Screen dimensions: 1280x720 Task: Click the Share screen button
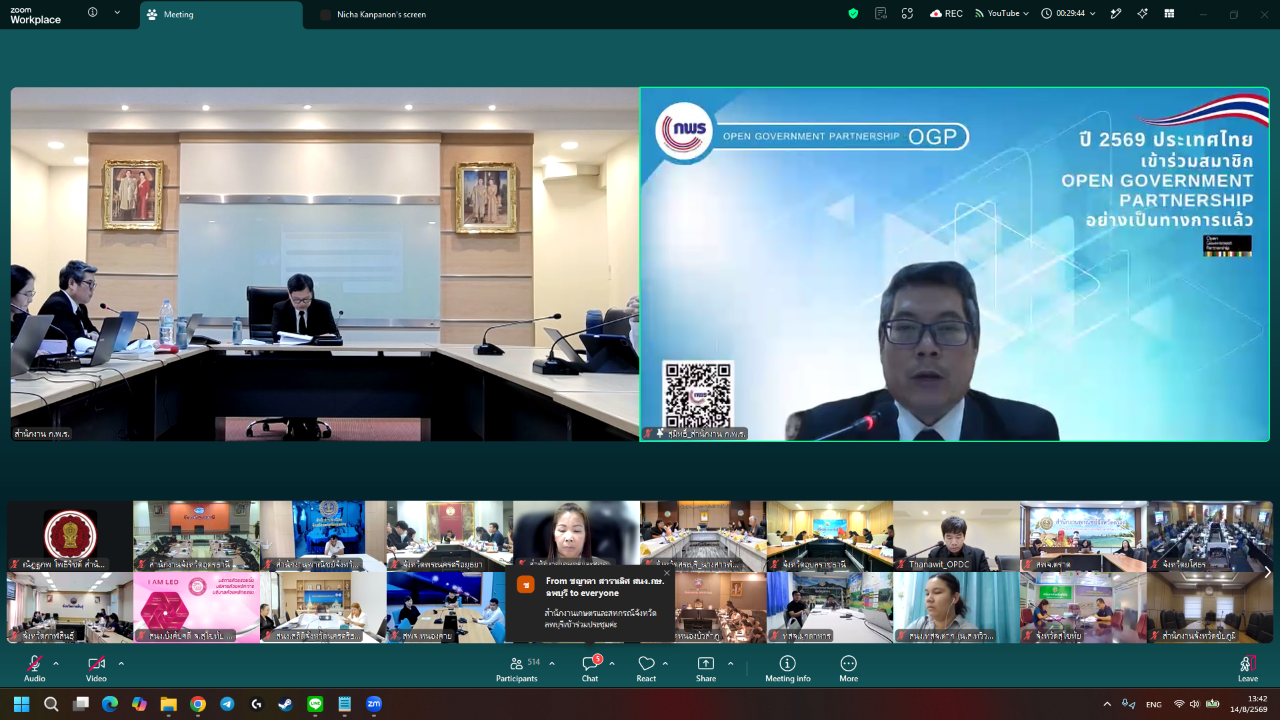[706, 668]
